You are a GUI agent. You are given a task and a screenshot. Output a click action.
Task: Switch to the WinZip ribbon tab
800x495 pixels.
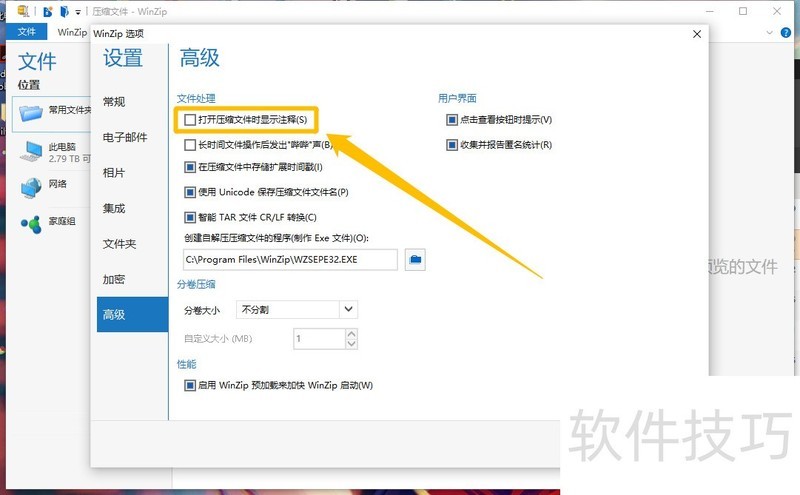point(72,32)
